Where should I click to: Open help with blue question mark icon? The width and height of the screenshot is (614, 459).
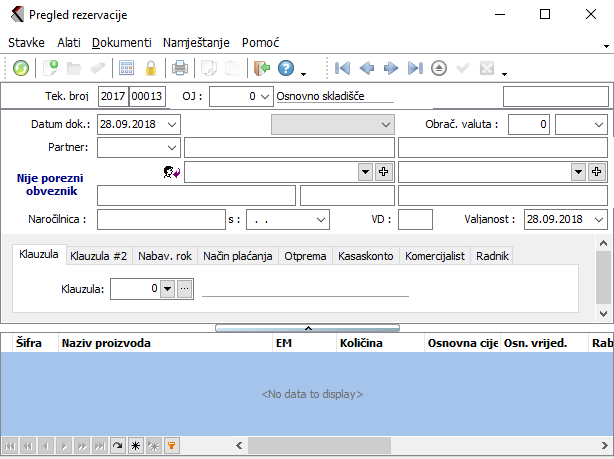286,68
